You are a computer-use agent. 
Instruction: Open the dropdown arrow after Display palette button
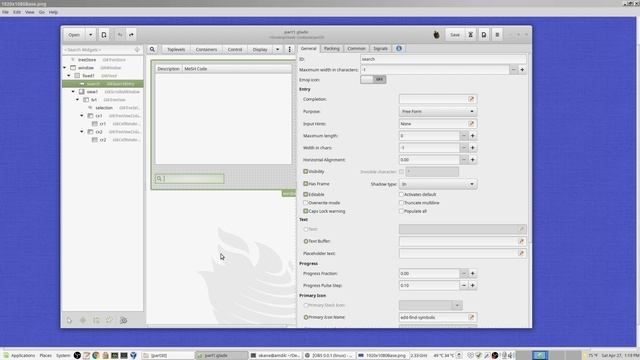[x=278, y=49]
